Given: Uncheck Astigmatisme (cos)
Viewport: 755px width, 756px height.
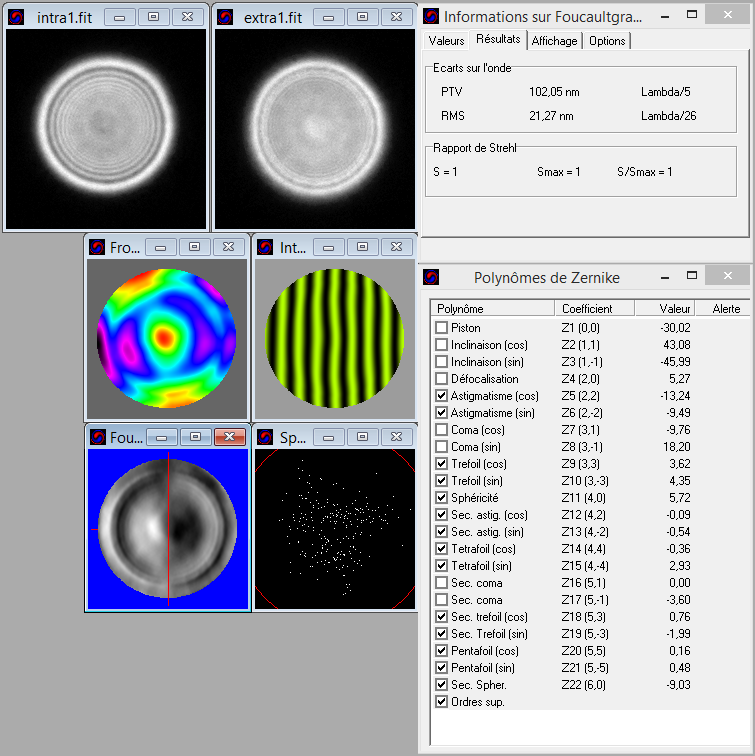Looking at the screenshot, I should point(441,396).
